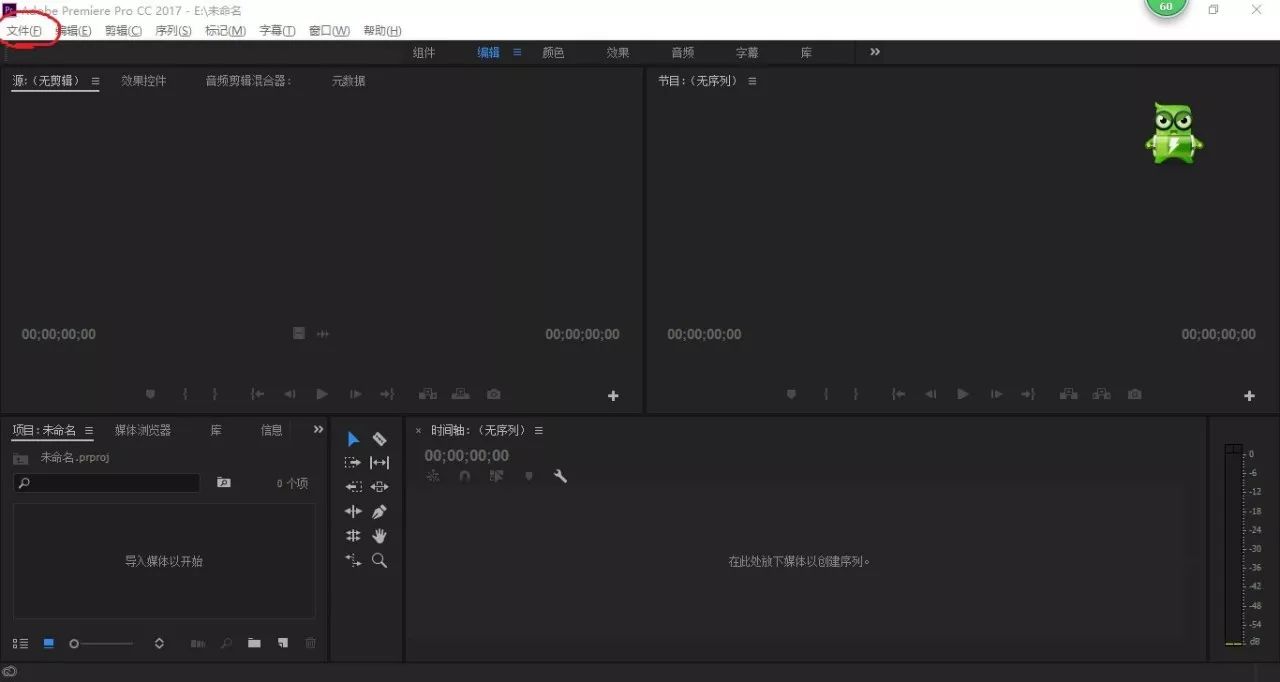The width and height of the screenshot is (1280, 682).
Task: Play in Program monitor
Action: [x=963, y=395]
